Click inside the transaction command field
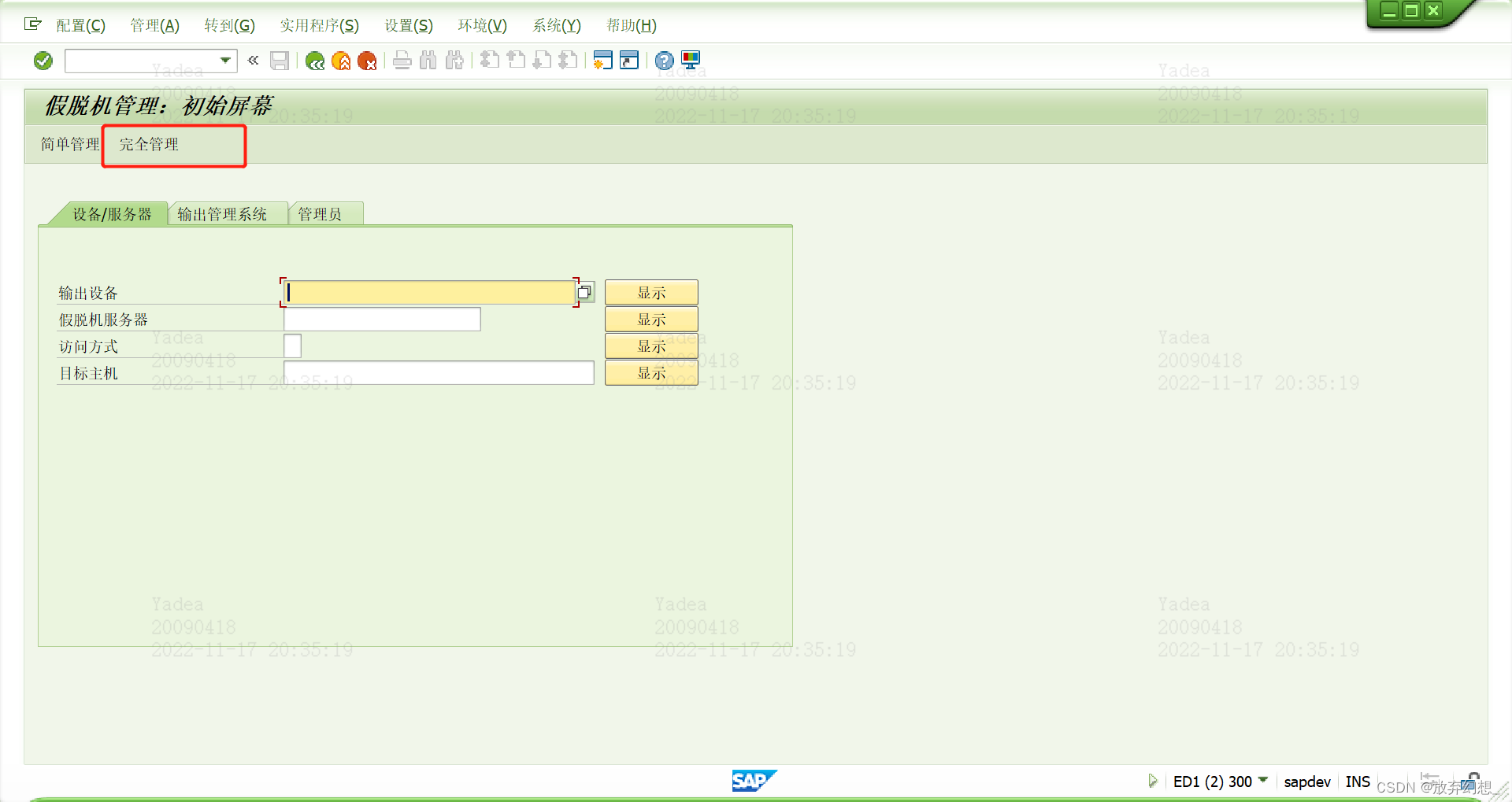This screenshot has height=802, width=1512. click(x=142, y=61)
